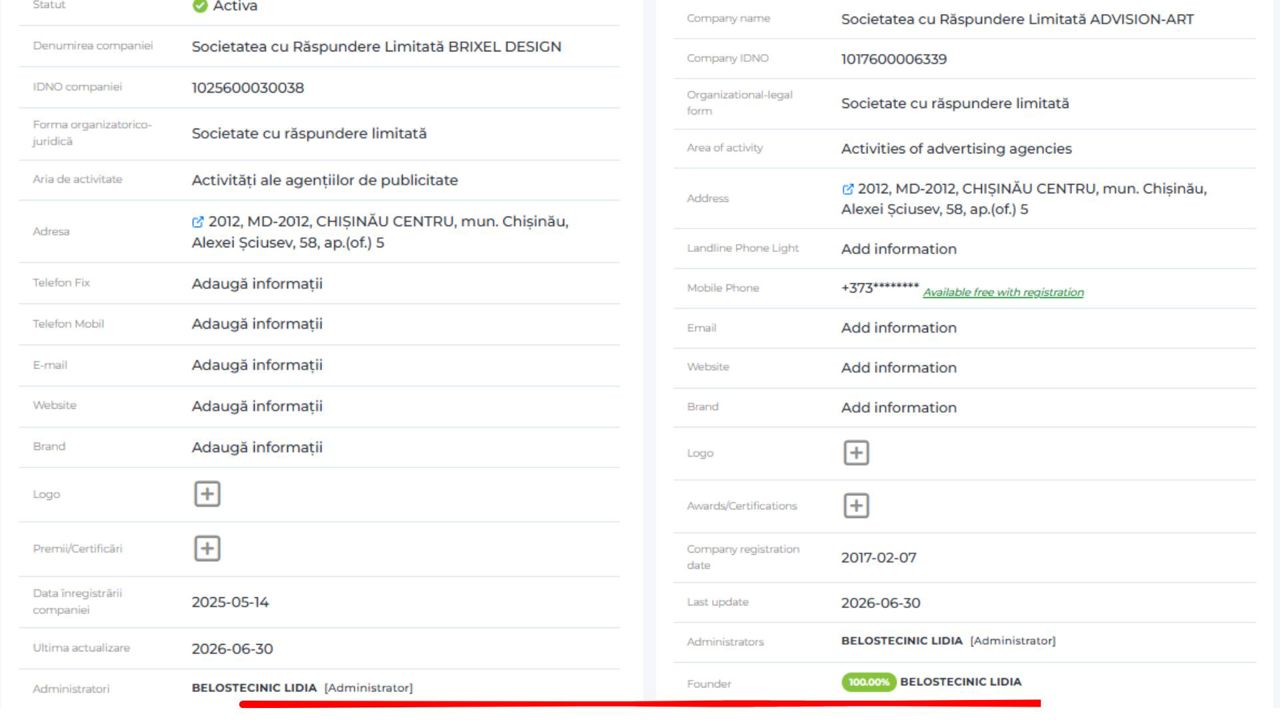Click 2026-06-30 in the Ultima actualizare row
Image resolution: width=1280 pixels, height=720 pixels.
[232, 649]
